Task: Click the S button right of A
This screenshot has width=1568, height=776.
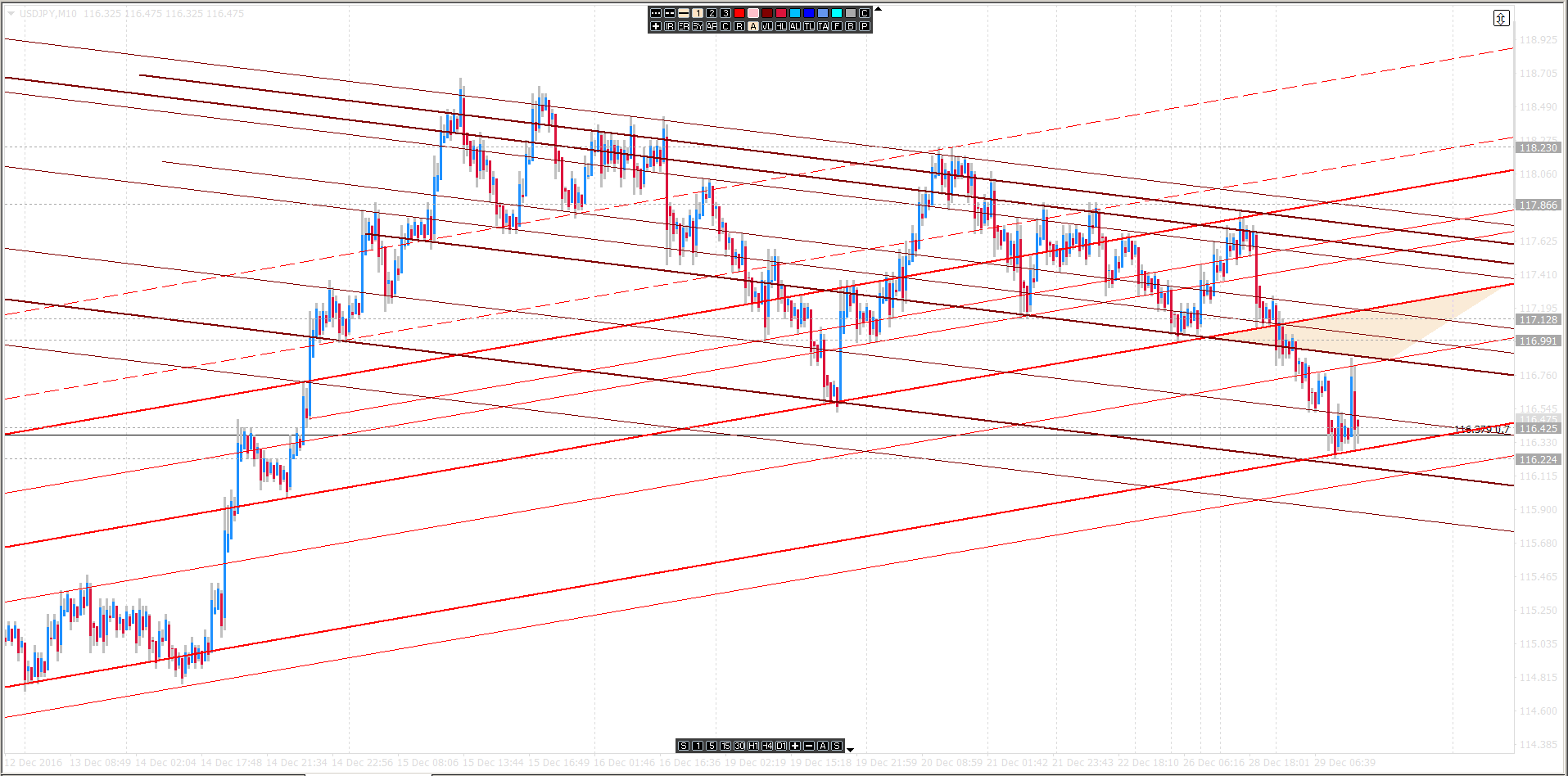Action: [x=837, y=746]
